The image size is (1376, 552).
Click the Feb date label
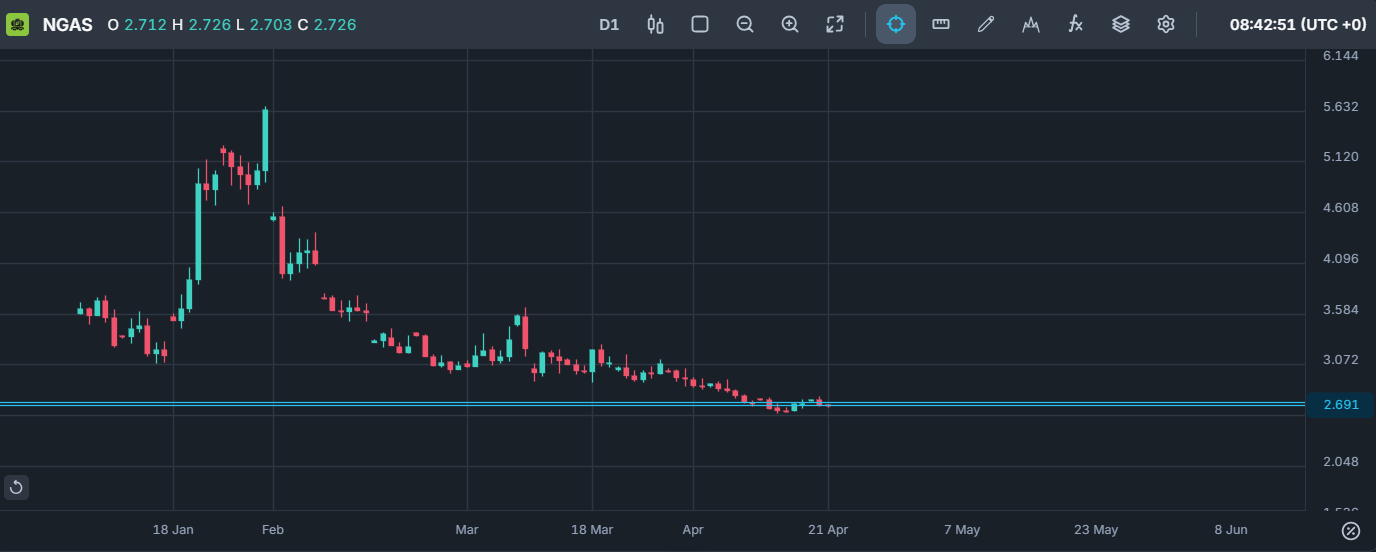272,529
